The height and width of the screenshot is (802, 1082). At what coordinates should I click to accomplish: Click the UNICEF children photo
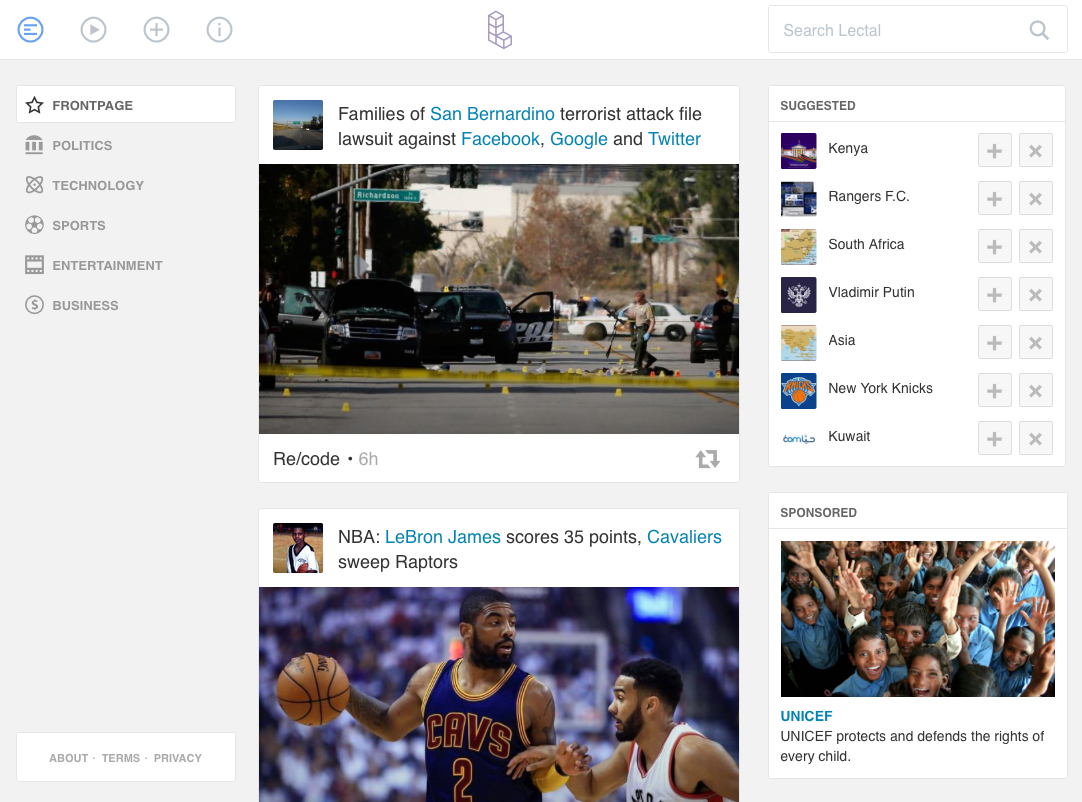(x=917, y=618)
